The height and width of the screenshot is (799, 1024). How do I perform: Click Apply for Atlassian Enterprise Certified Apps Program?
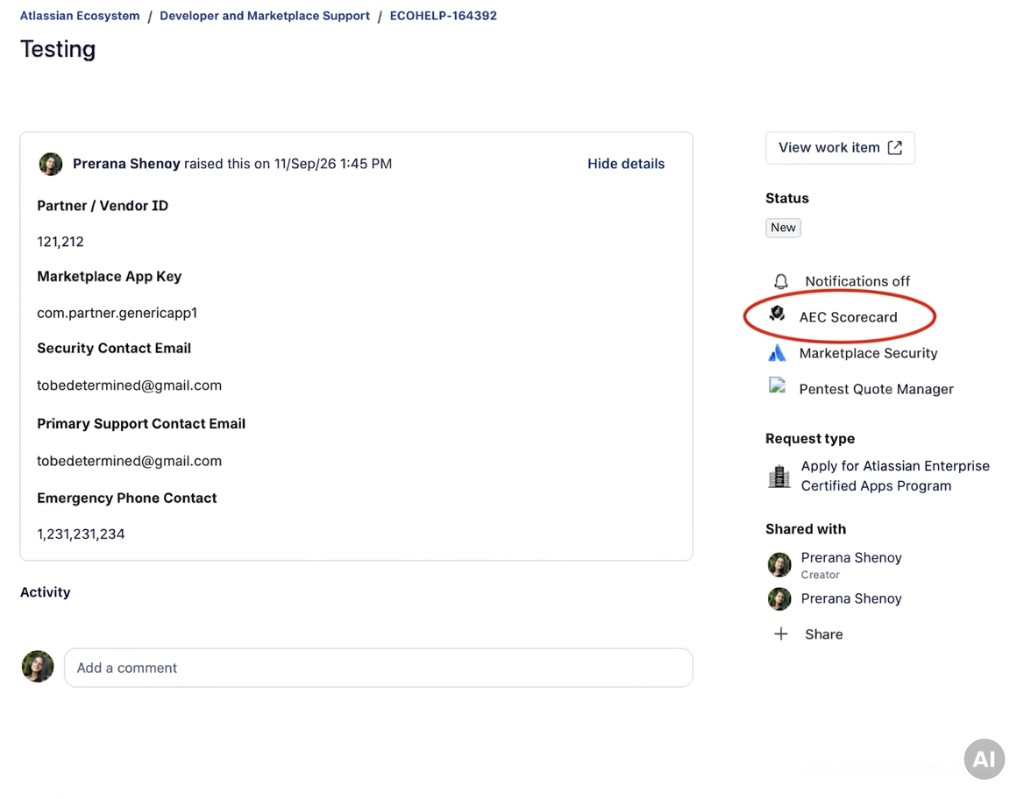895,476
